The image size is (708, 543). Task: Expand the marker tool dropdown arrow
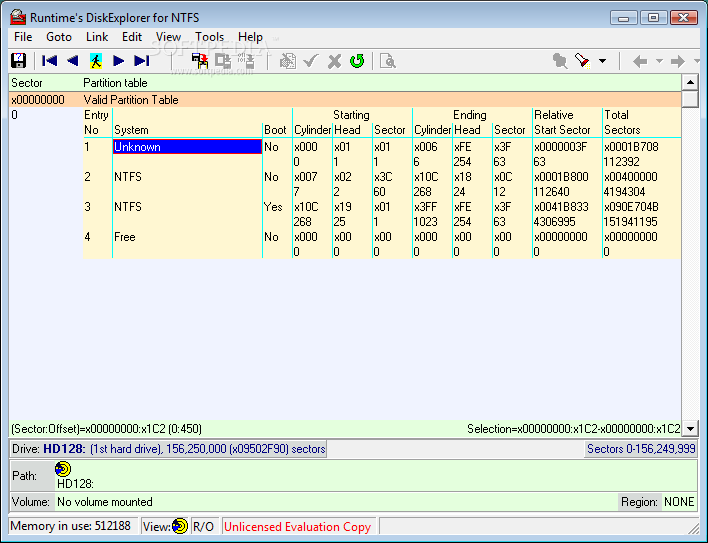(602, 62)
